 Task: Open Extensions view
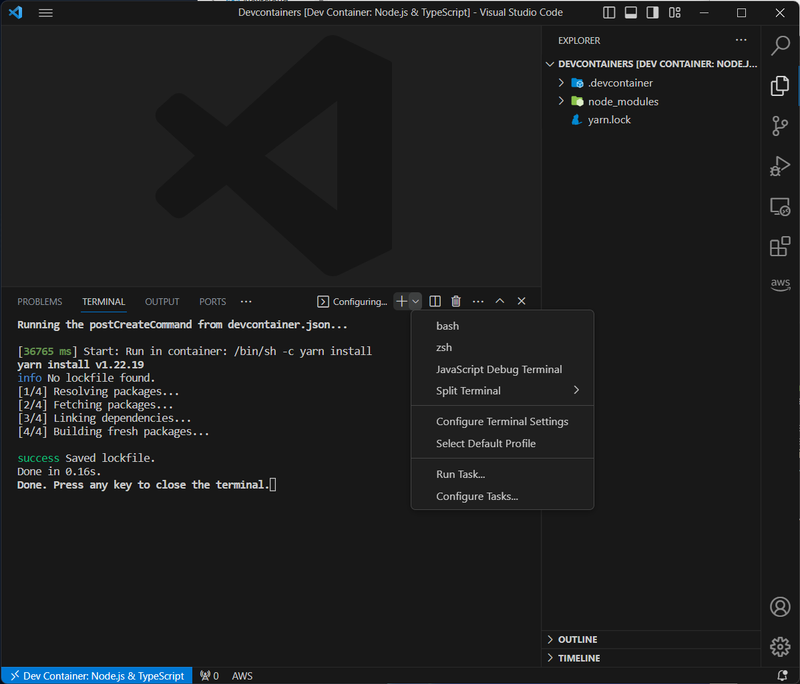pyautogui.click(x=780, y=247)
